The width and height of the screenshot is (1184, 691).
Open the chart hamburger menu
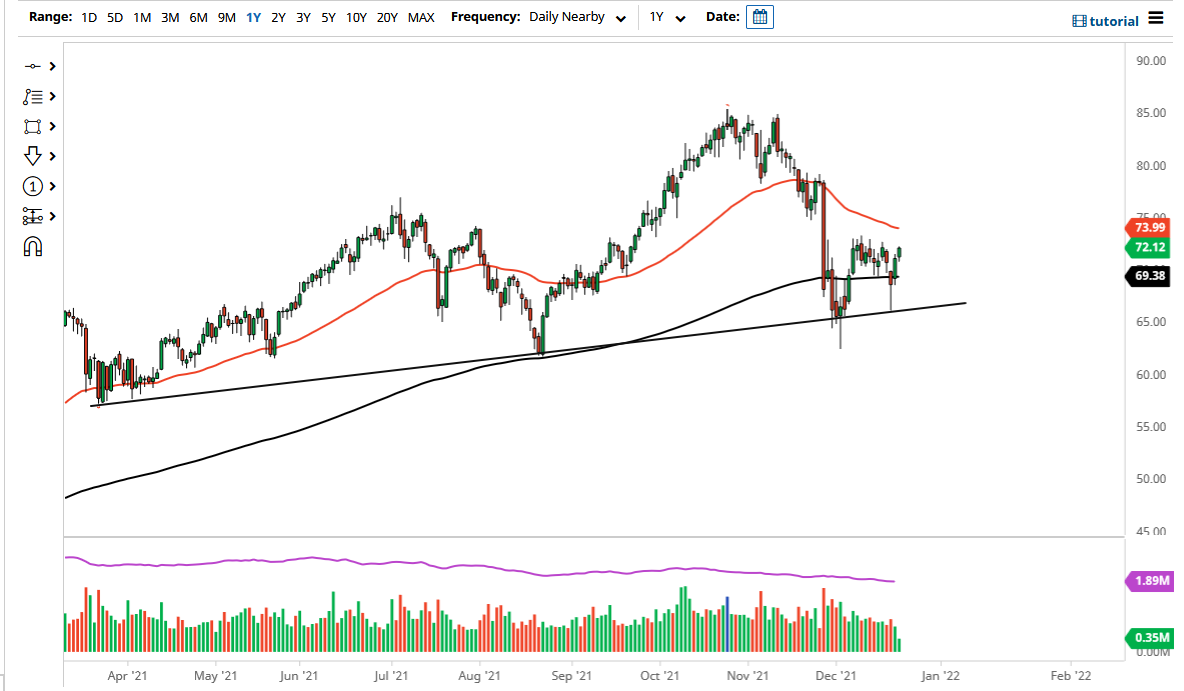pos(1156,19)
